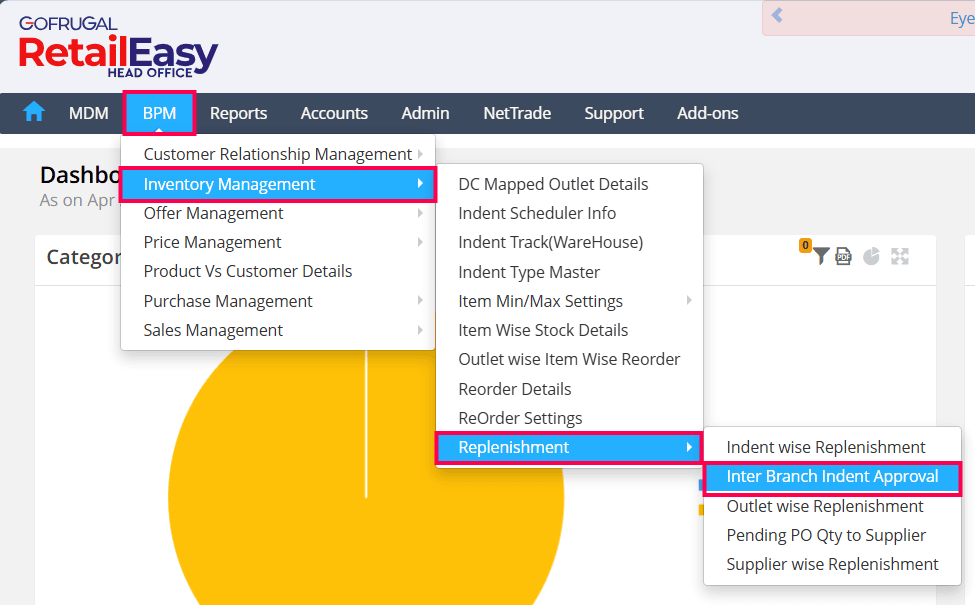Select Outlet wise Replenishment
The height and width of the screenshot is (605, 975).
[833, 506]
